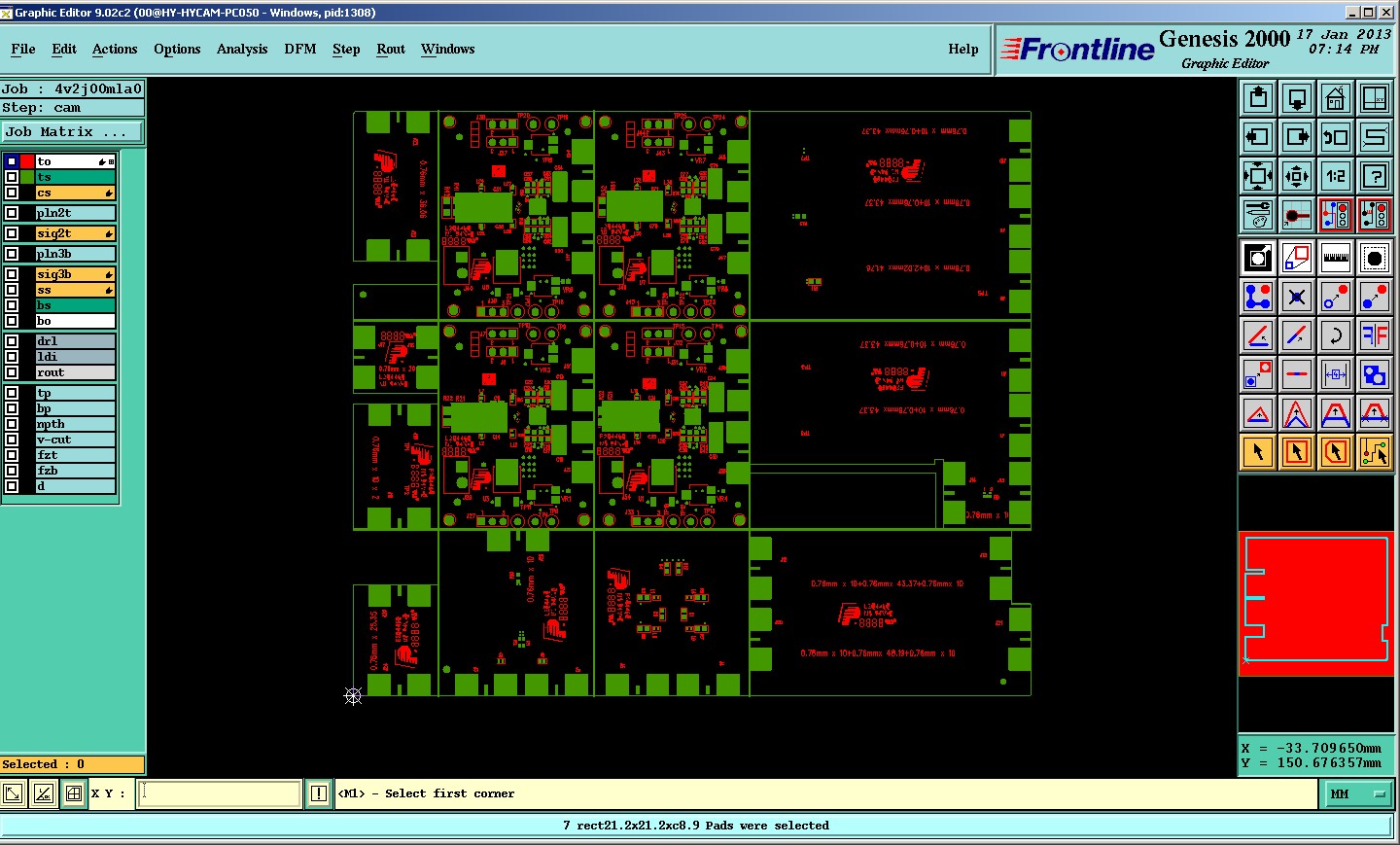
Task: Open the Help menu
Action: click(x=963, y=49)
